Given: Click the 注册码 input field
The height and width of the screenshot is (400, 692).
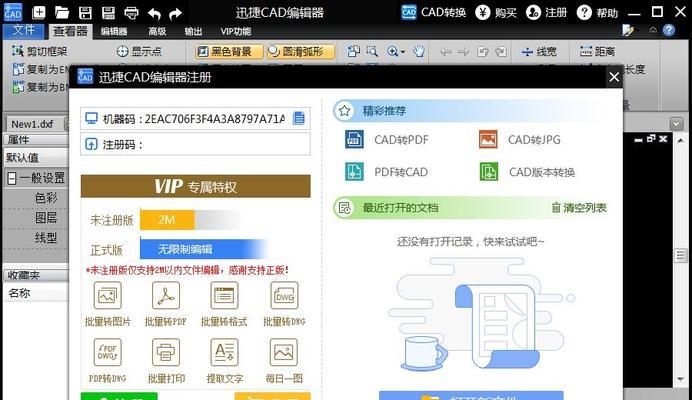Looking at the screenshot, I should point(195,144).
